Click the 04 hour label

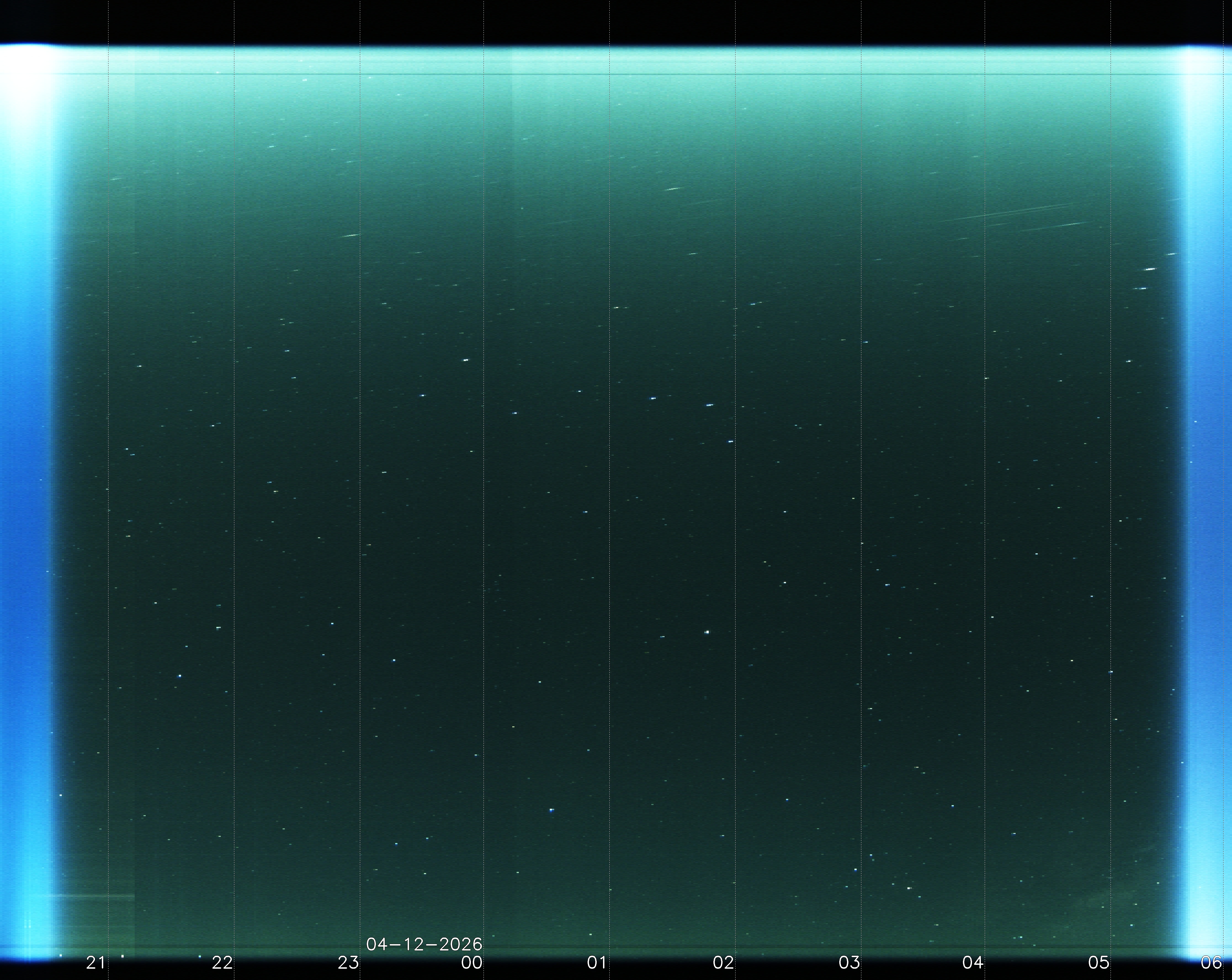[x=973, y=963]
